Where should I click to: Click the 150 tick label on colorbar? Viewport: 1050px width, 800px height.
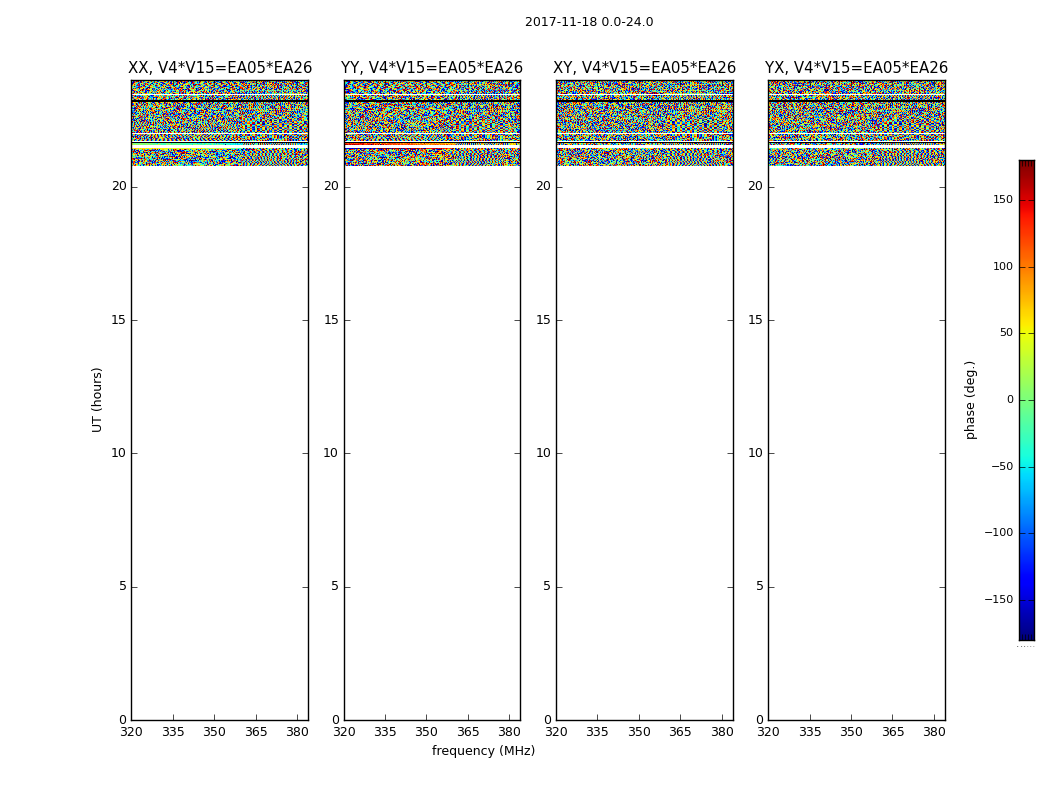1003,199
